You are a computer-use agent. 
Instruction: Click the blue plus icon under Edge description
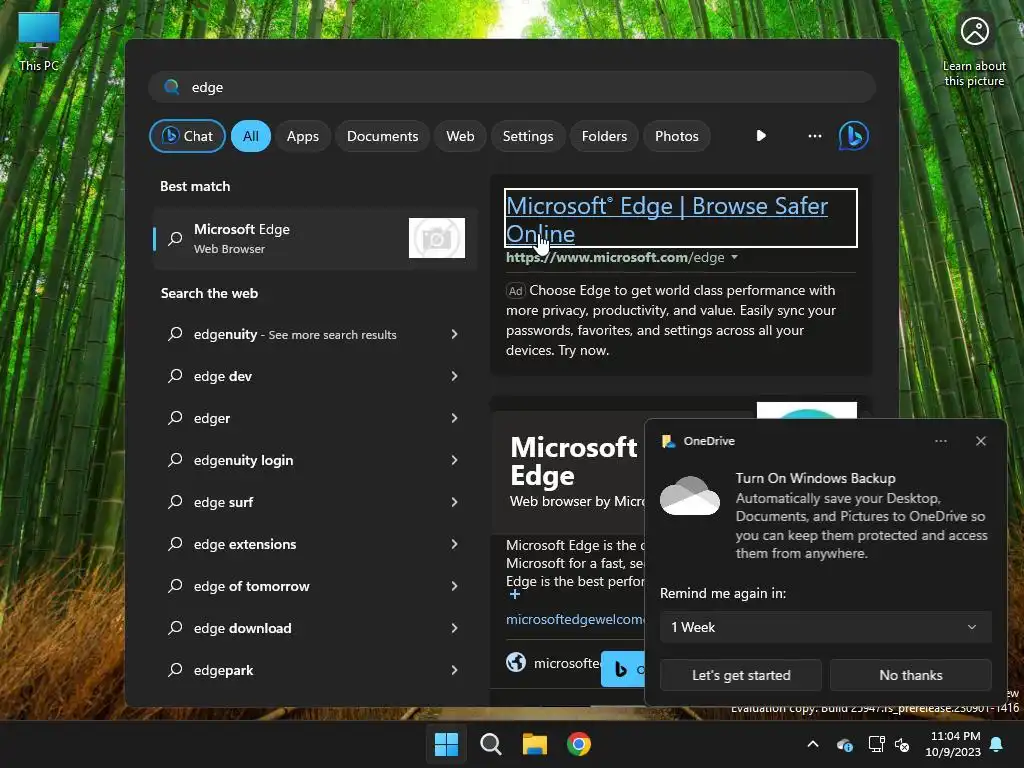point(515,594)
